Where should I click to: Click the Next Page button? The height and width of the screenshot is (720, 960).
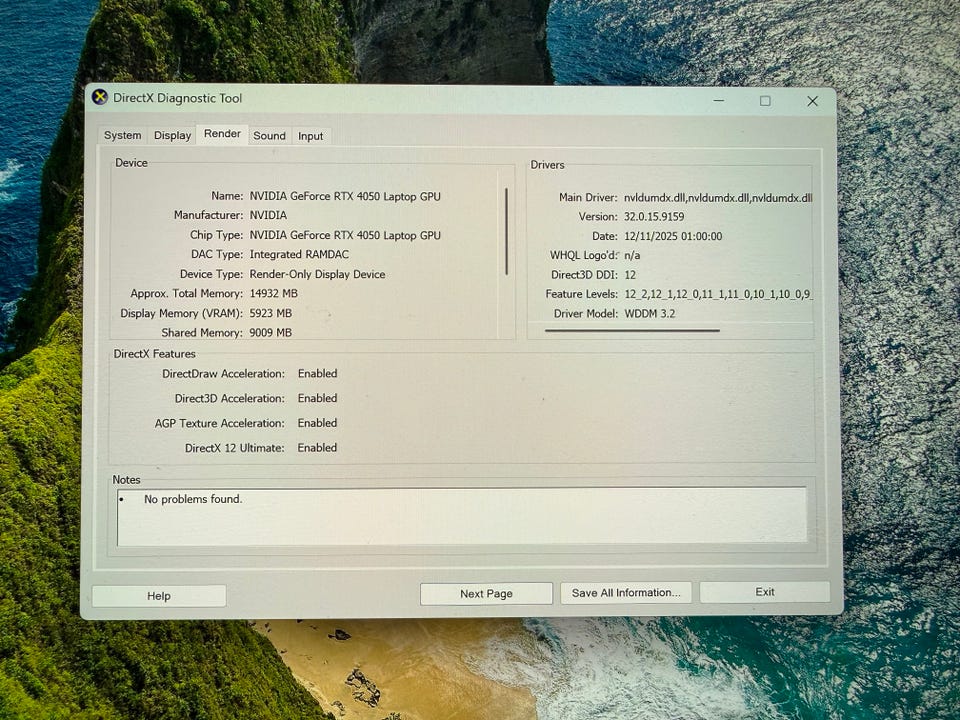point(486,594)
